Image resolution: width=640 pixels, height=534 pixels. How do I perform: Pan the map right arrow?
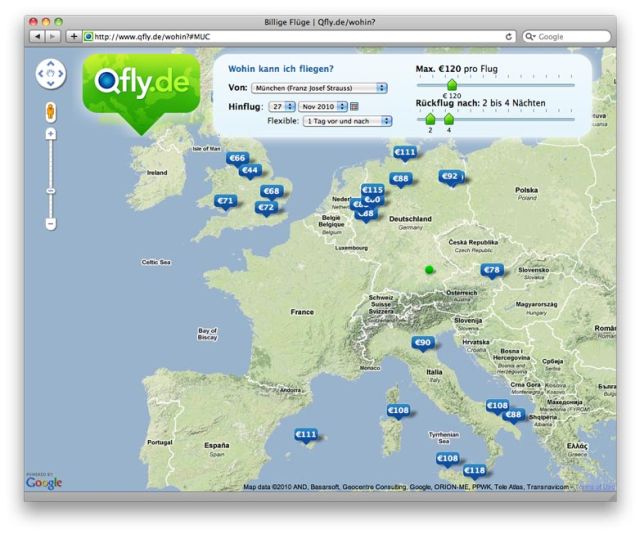(x=61, y=74)
